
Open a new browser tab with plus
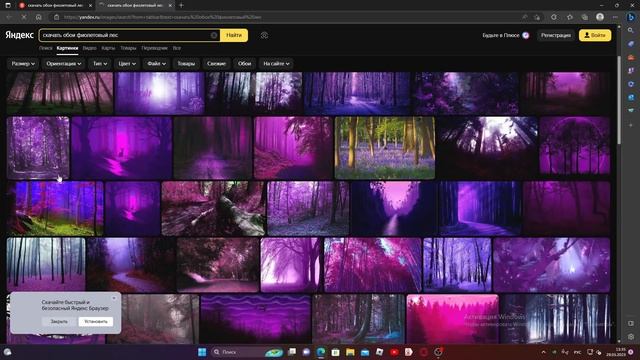181,5
